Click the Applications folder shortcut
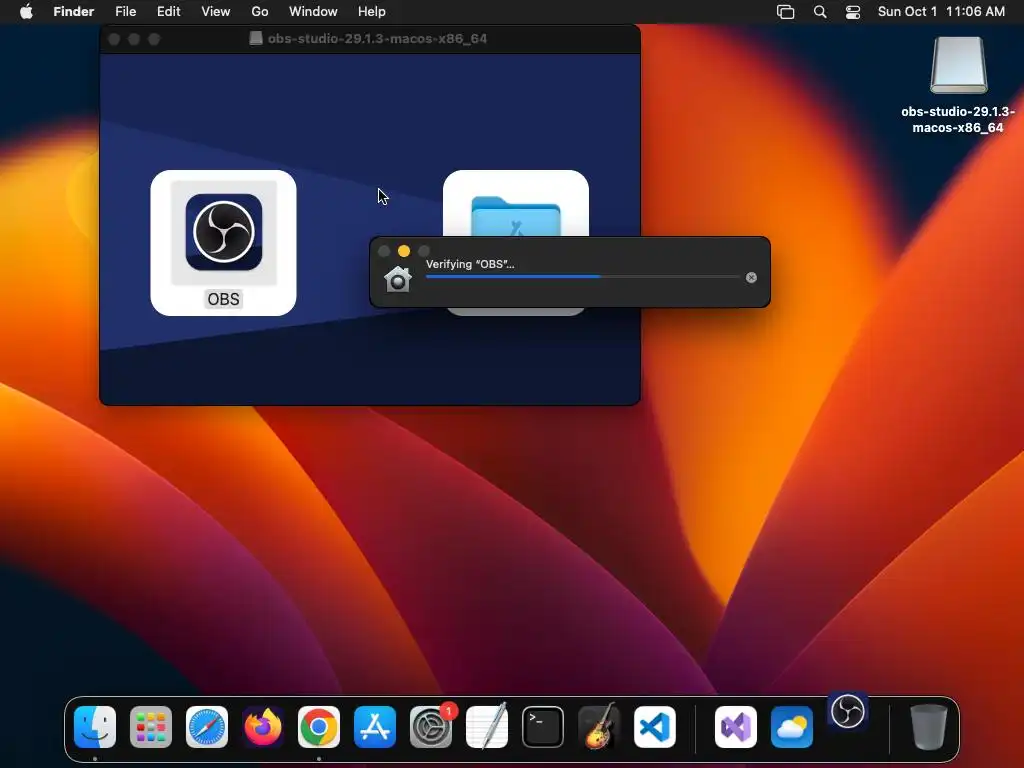 (516, 216)
